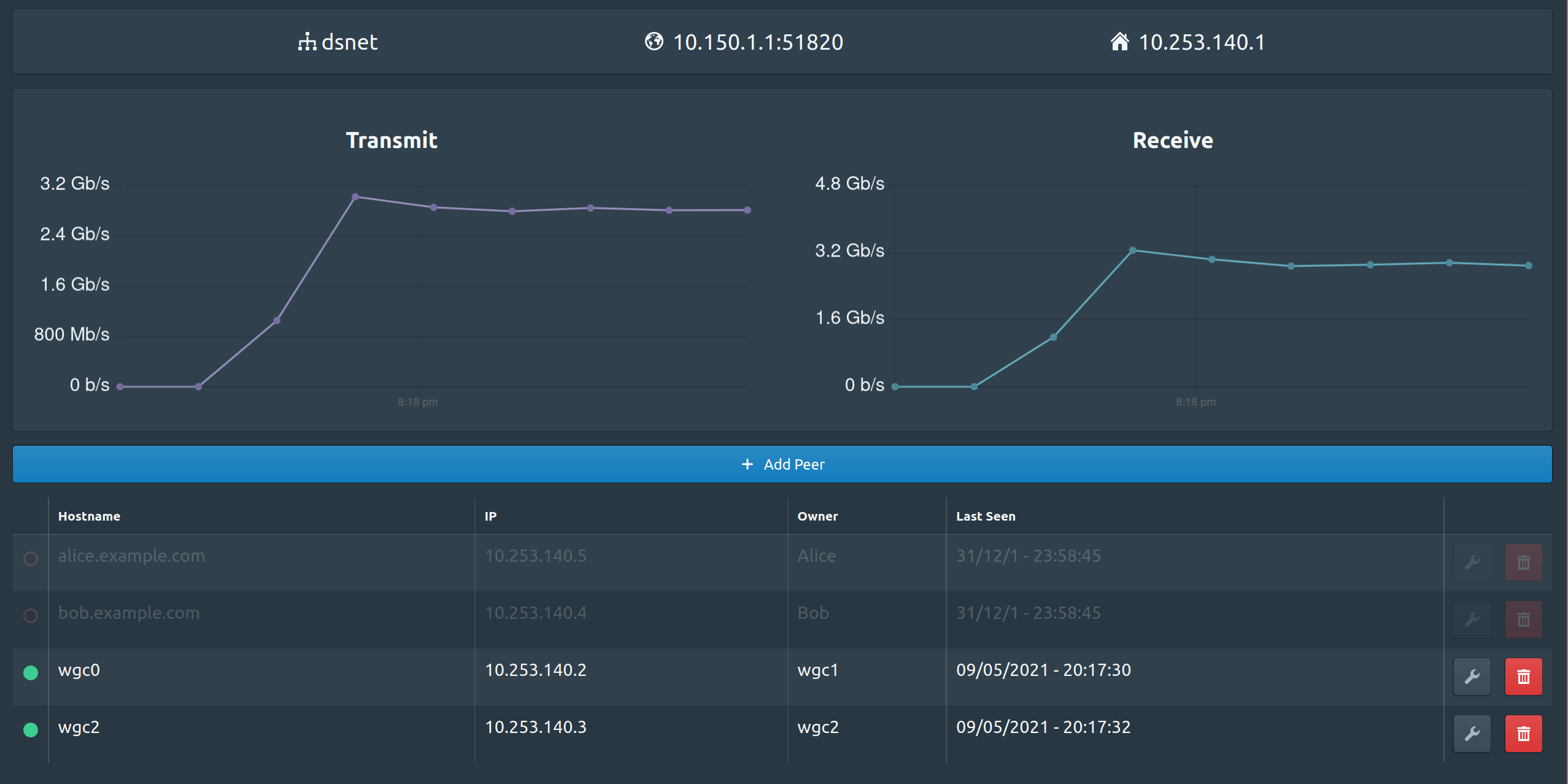Click the offline status circle for bob.example.com

point(31,616)
